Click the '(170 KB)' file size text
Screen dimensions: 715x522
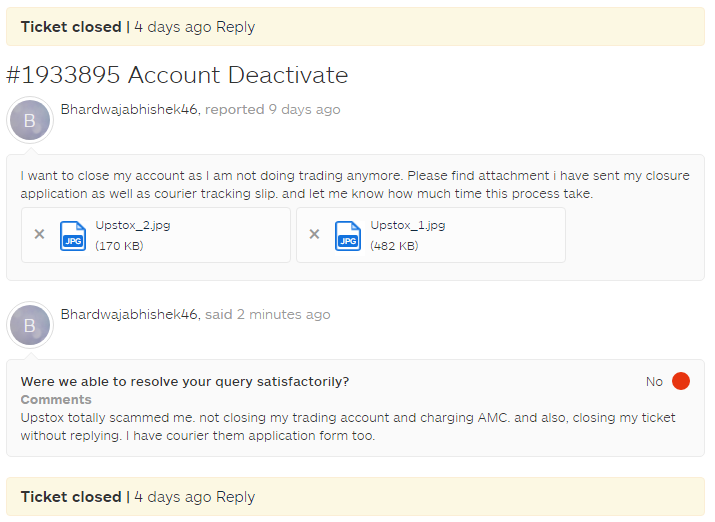pyautogui.click(x=119, y=246)
